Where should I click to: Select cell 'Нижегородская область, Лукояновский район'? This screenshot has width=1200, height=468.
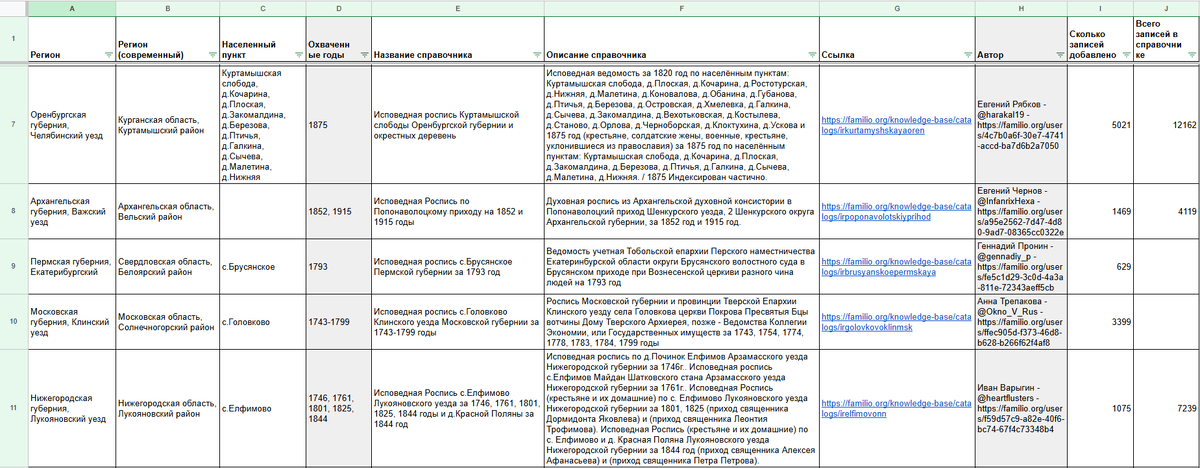167,409
